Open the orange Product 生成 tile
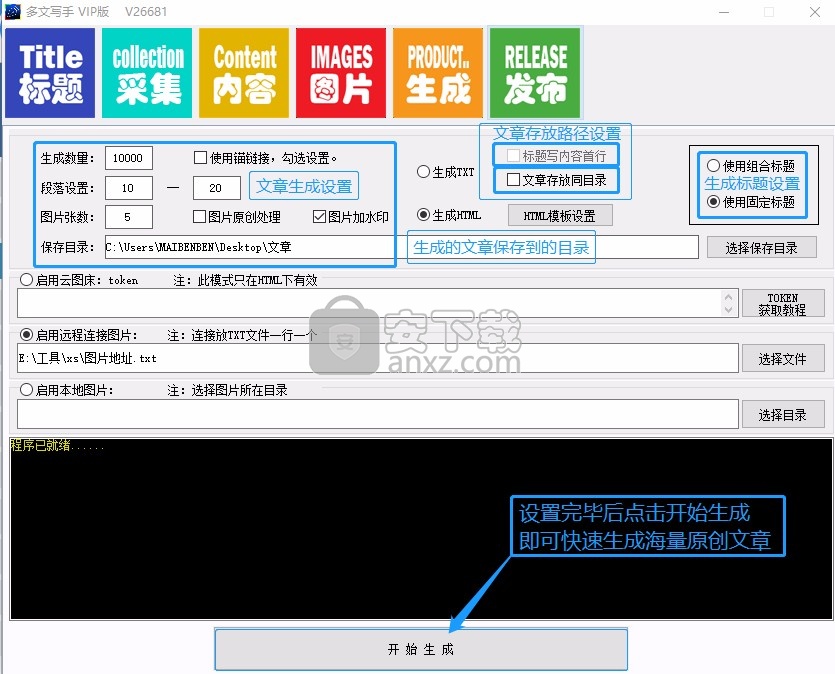Image resolution: width=835 pixels, height=674 pixels. tap(438, 73)
